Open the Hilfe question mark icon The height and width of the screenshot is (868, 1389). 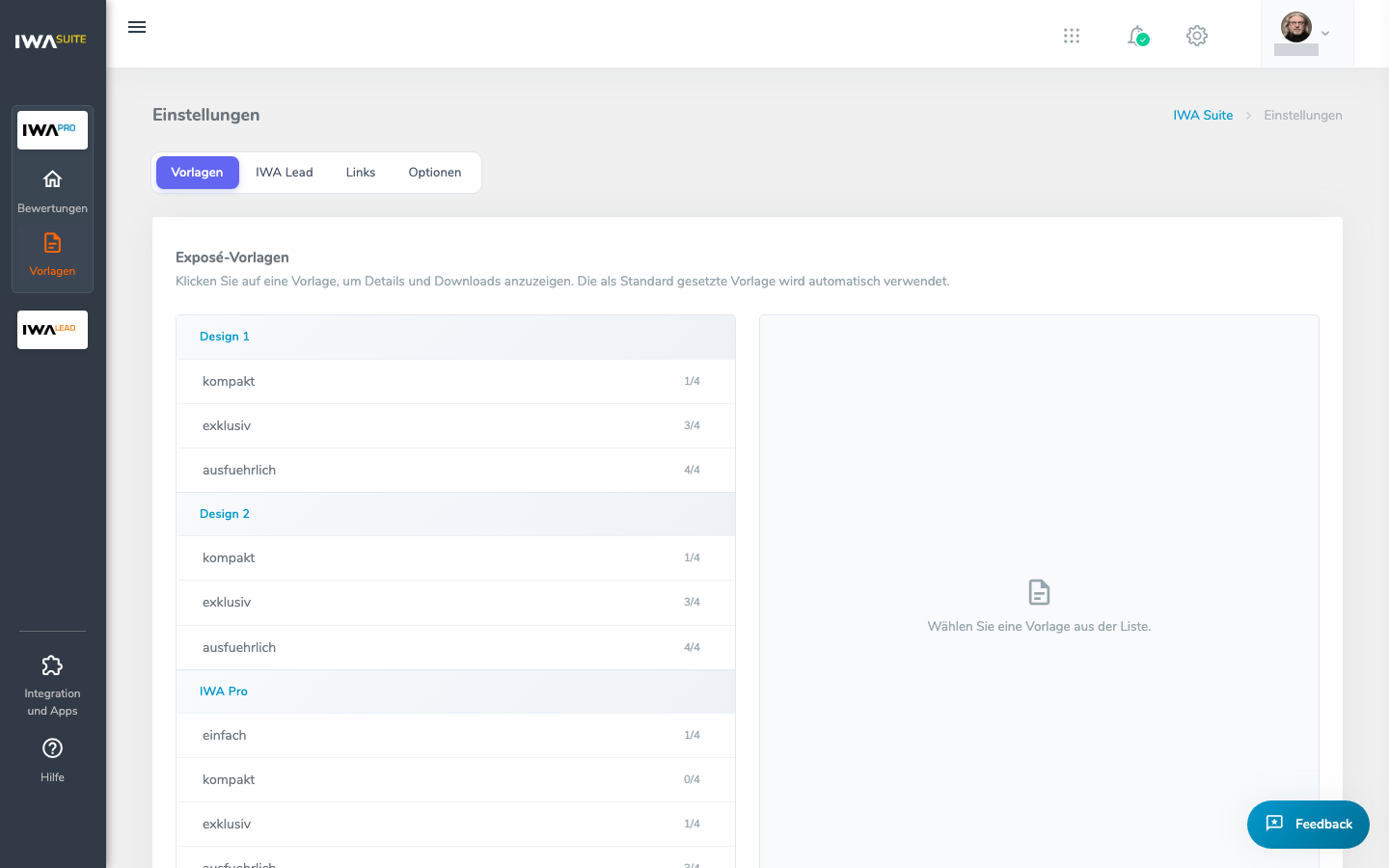click(52, 748)
